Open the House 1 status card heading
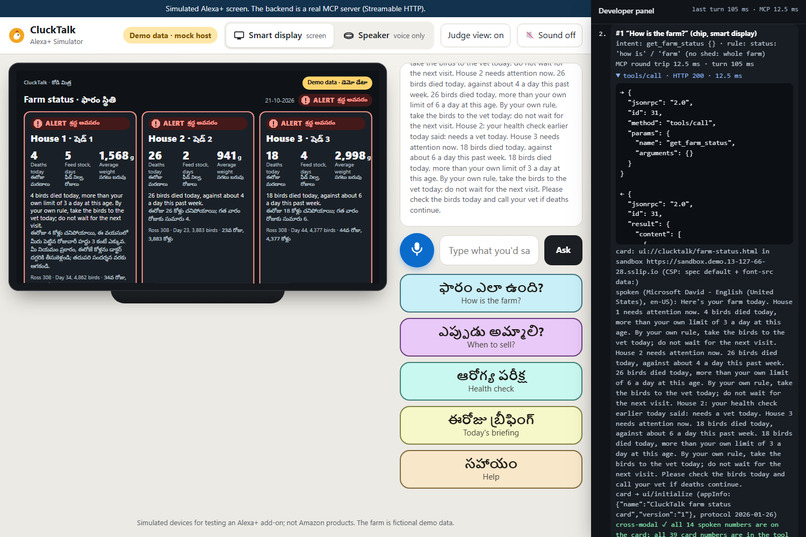806x537 pixels. tap(62, 139)
